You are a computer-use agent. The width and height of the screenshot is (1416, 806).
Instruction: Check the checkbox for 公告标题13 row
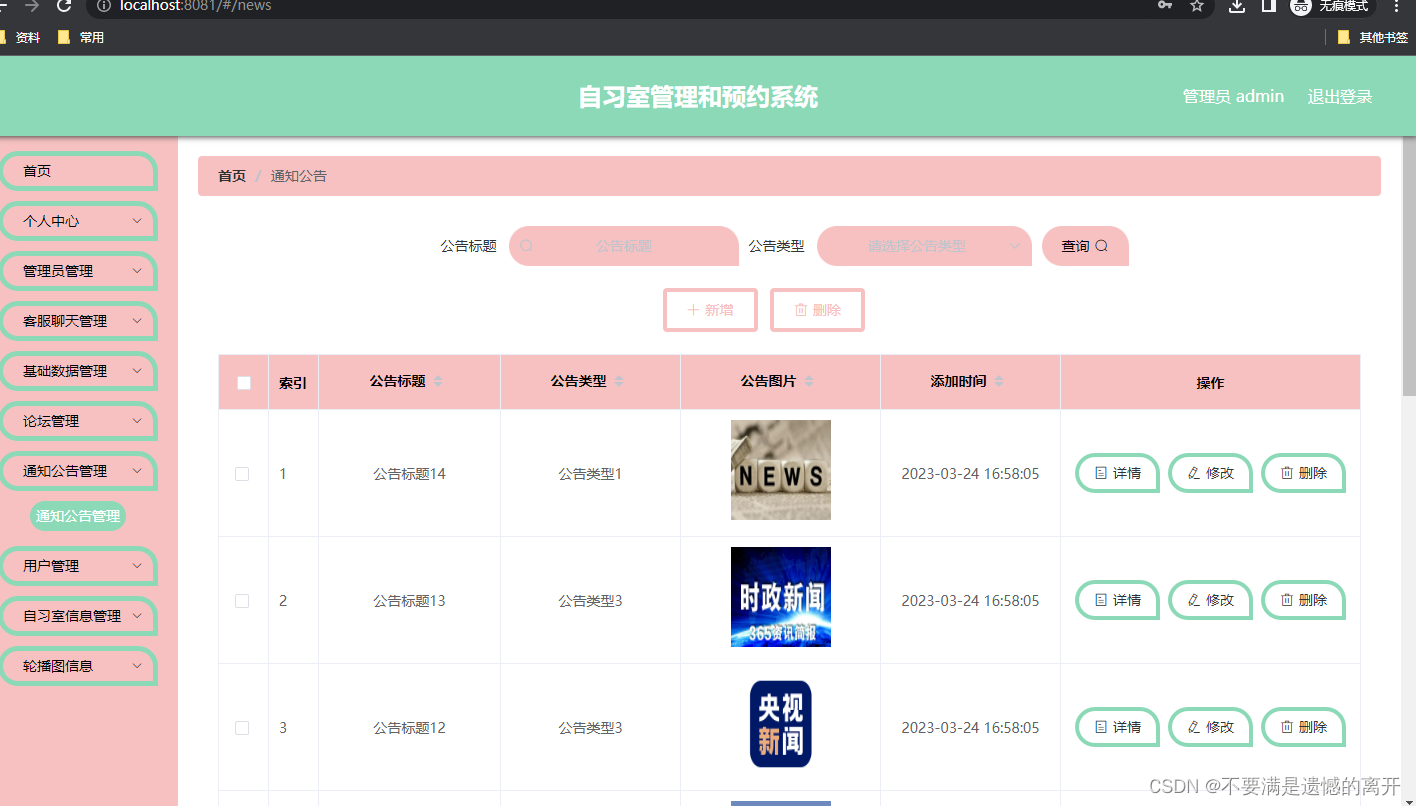tap(242, 600)
